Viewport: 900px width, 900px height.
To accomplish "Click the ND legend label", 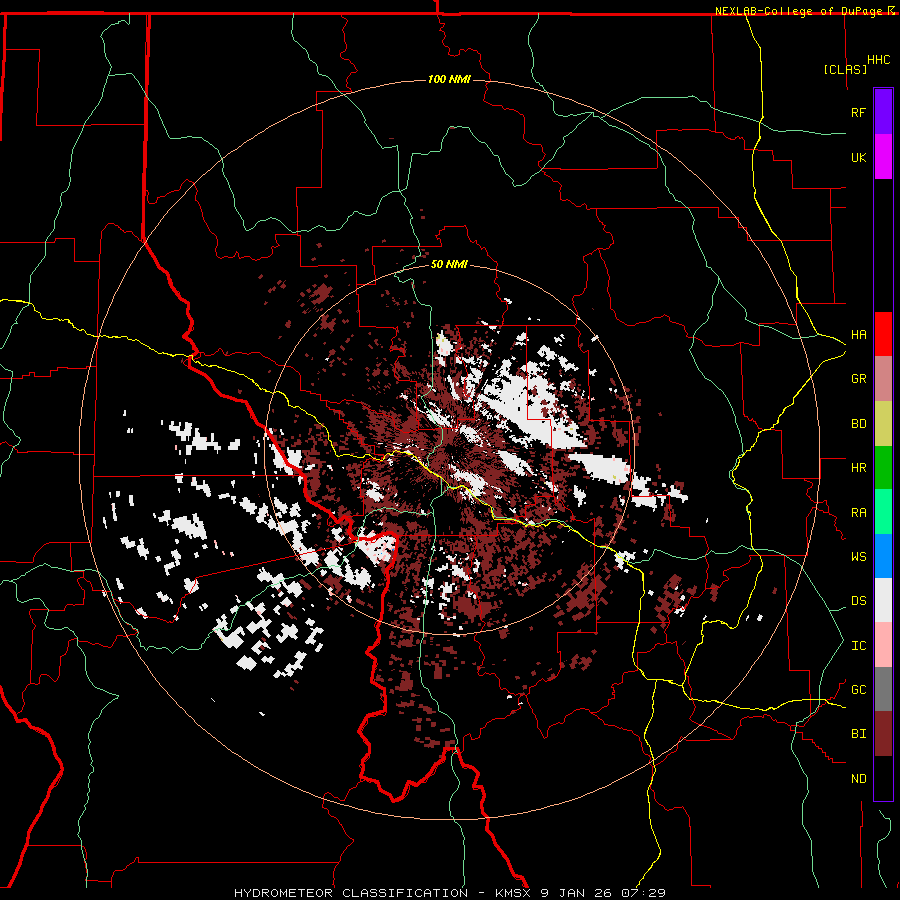I will [x=858, y=779].
